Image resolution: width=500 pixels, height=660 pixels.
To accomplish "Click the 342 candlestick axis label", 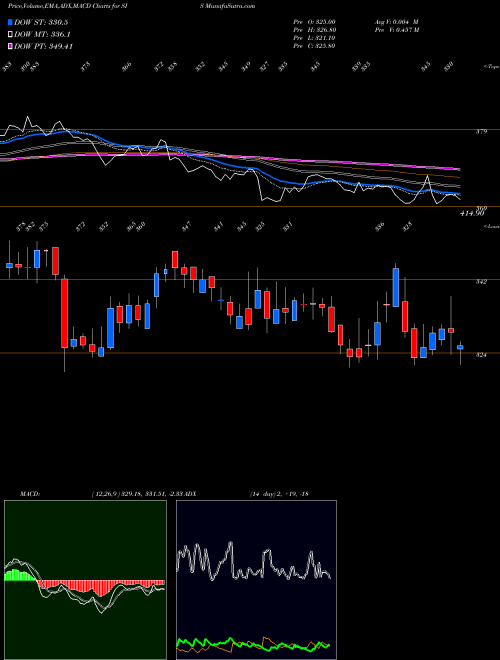I will (x=481, y=282).
